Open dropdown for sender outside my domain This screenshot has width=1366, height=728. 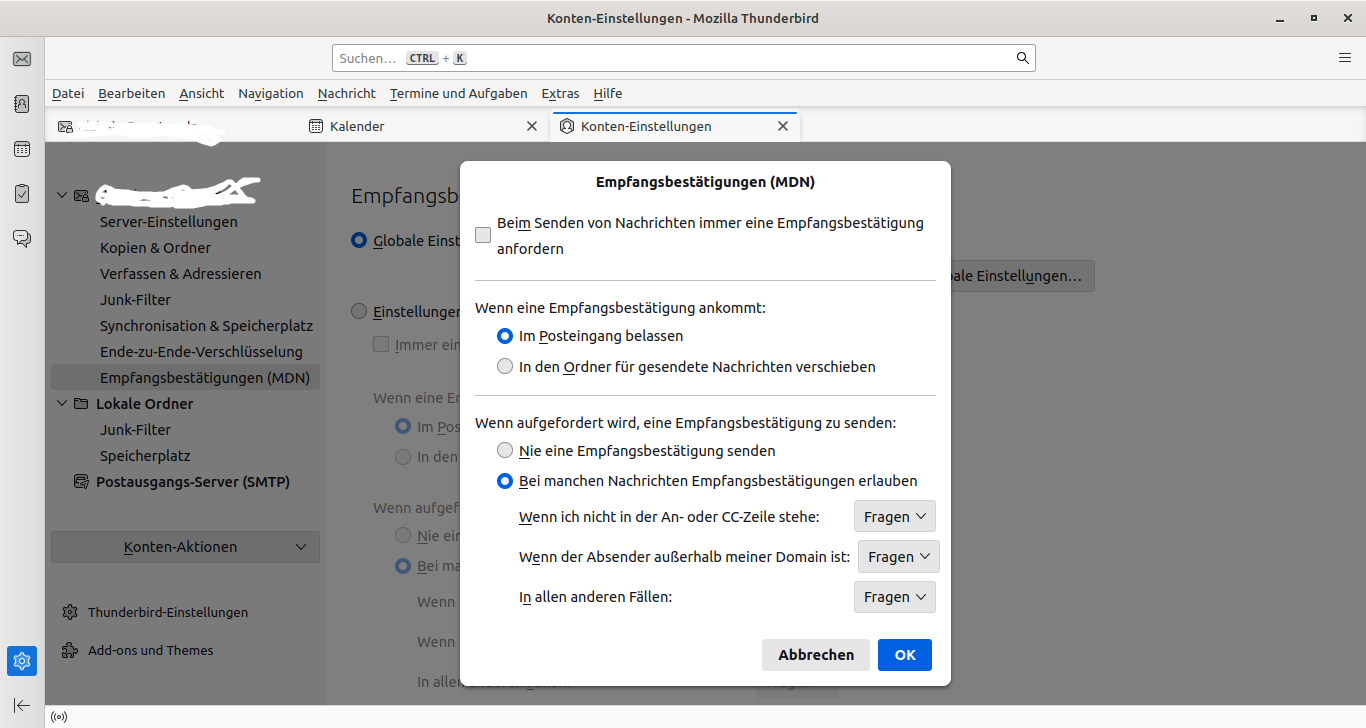899,557
